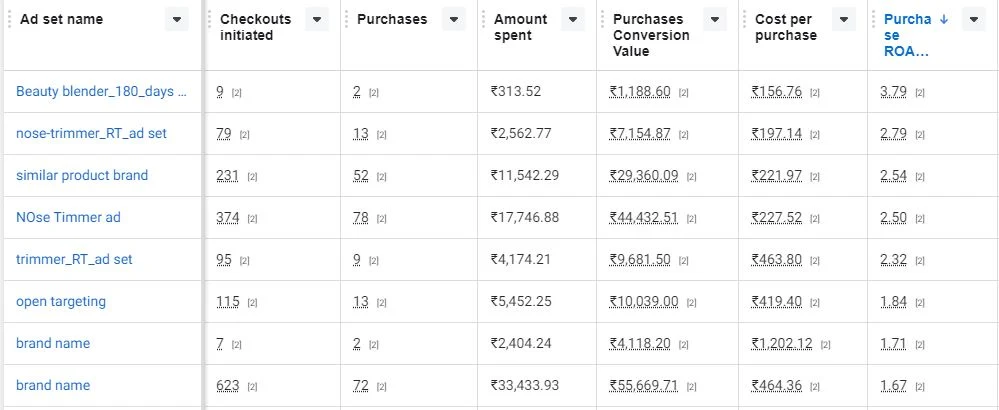999x410 pixels.
Task: Click the 79 checkouts initiated value
Action: 224,133
